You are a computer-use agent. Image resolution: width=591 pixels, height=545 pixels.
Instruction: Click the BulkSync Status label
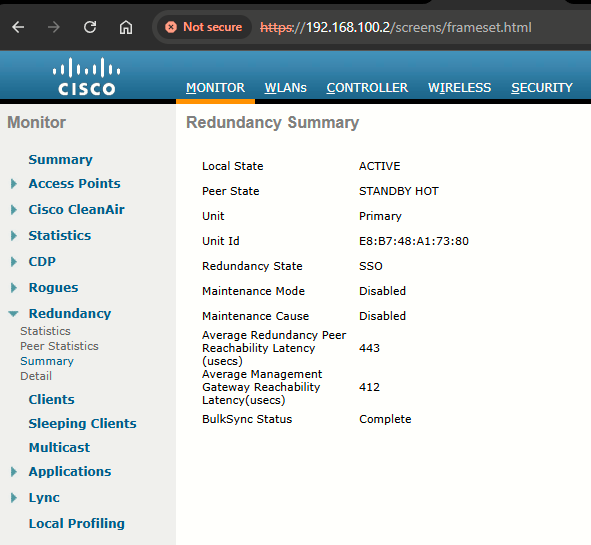pyautogui.click(x=247, y=419)
